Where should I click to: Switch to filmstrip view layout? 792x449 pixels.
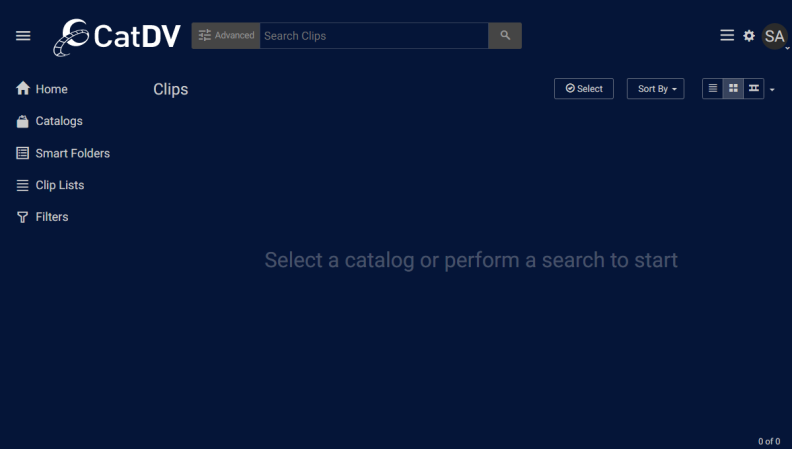(754, 88)
